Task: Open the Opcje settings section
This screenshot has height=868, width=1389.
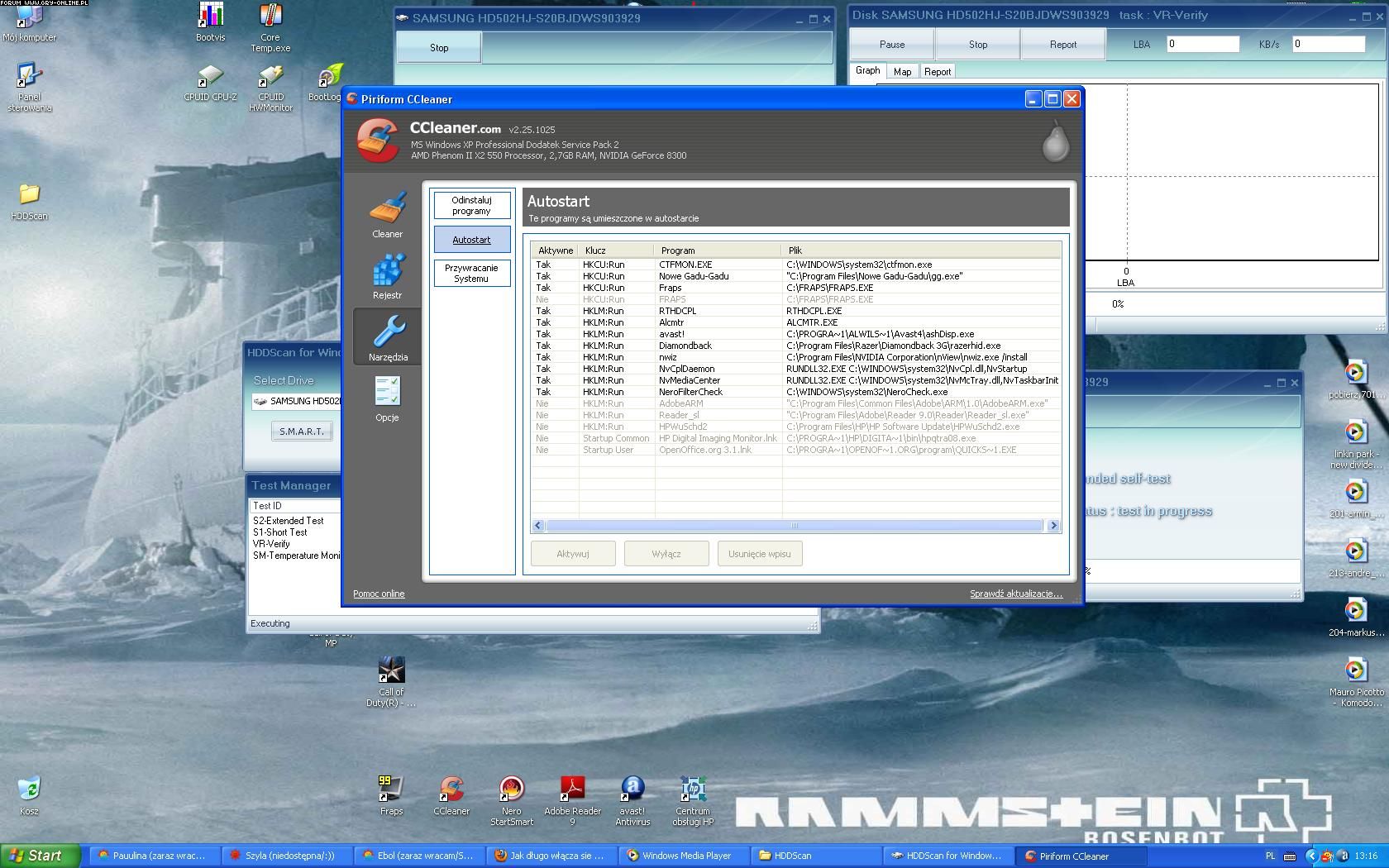Action: (x=387, y=398)
